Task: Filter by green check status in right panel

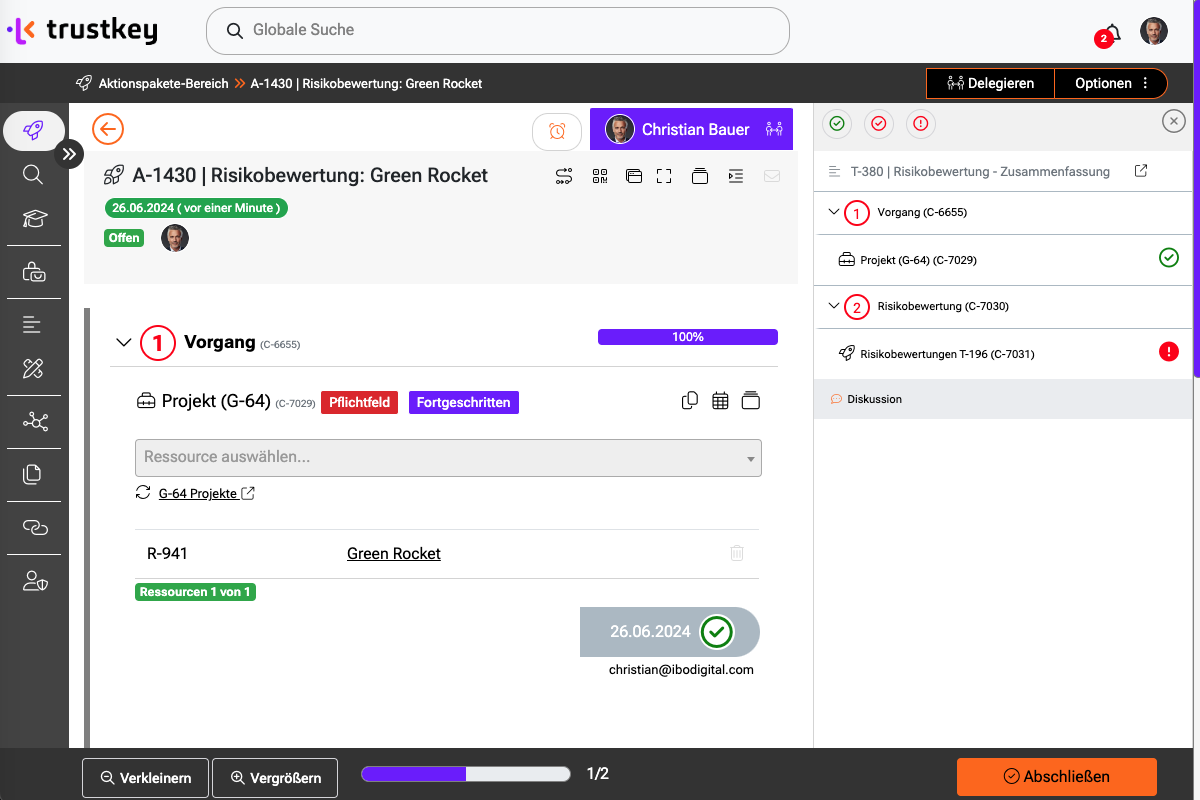Action: [x=837, y=123]
